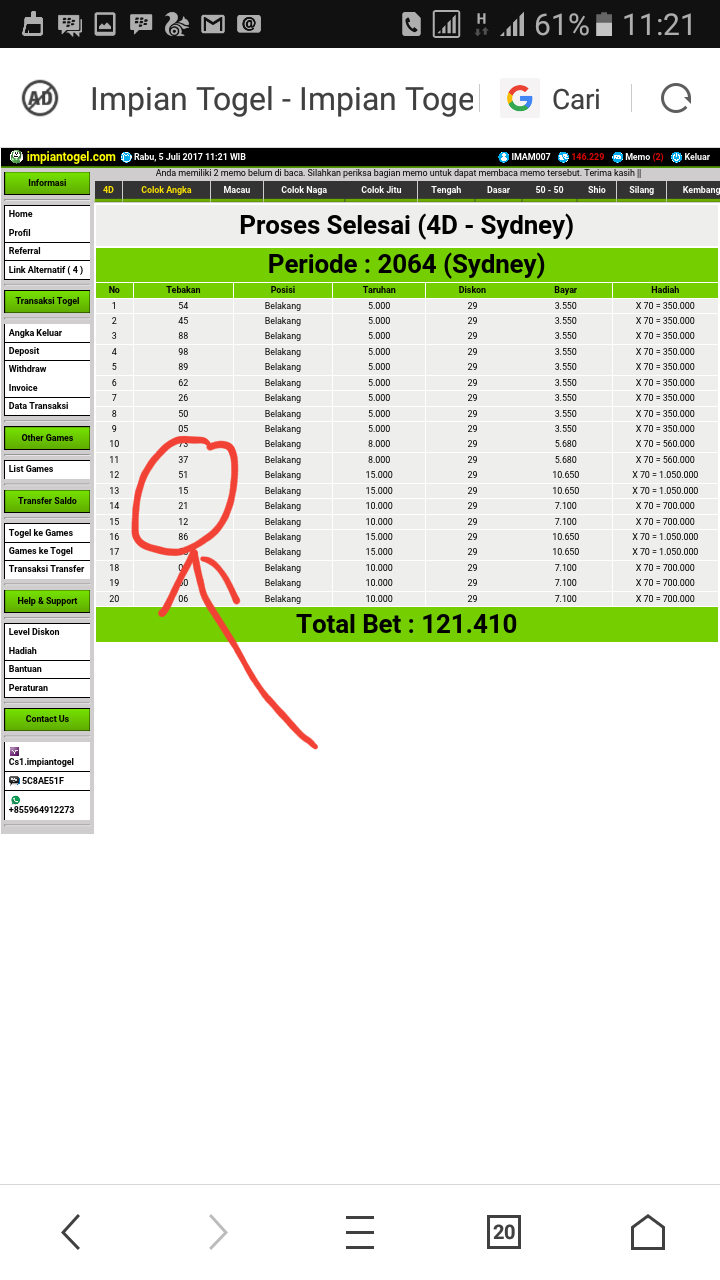
Task: Reload the page with refresh icon
Action: pos(676,98)
